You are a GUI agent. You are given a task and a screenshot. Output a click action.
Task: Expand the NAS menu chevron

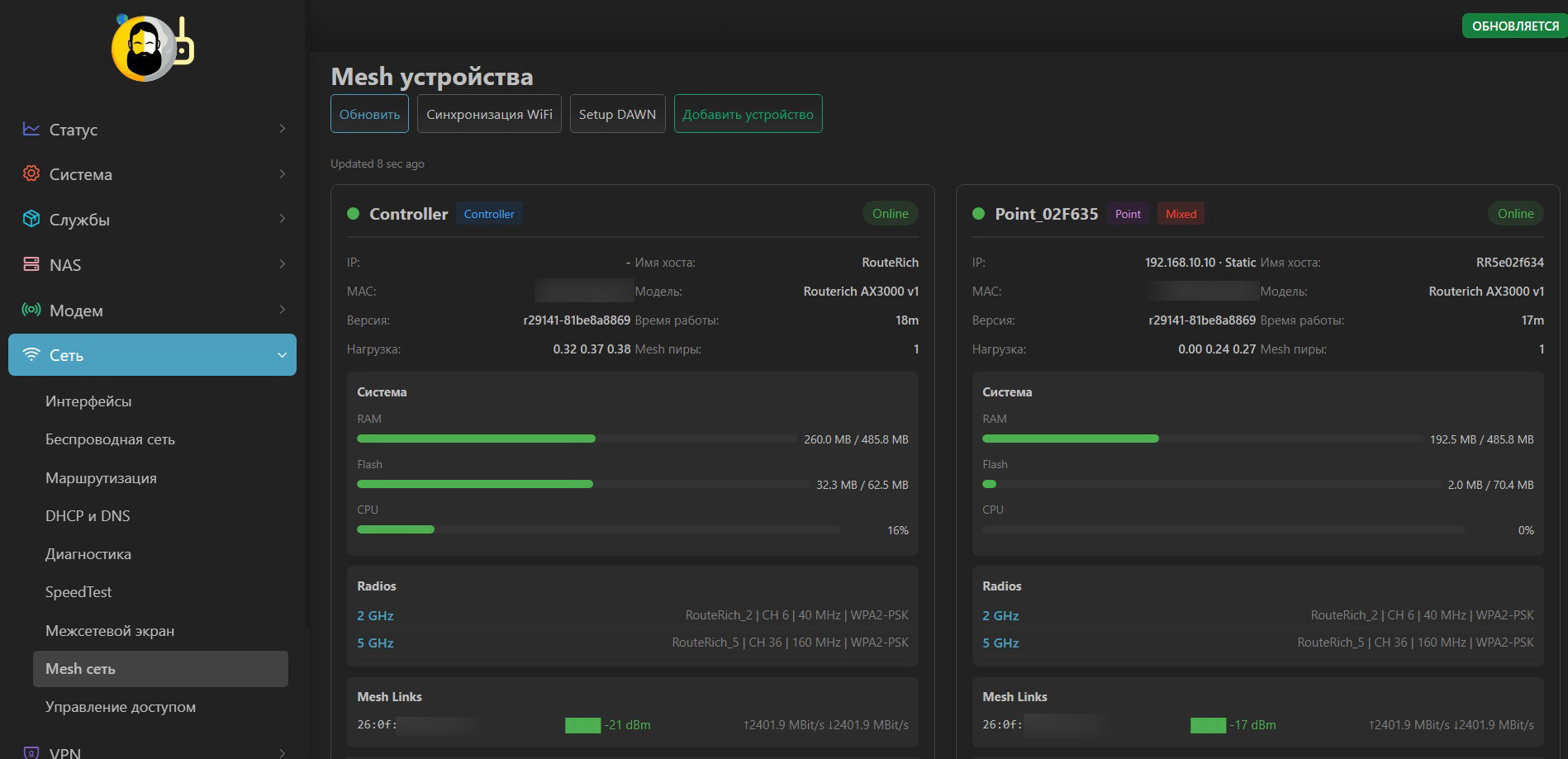282,264
